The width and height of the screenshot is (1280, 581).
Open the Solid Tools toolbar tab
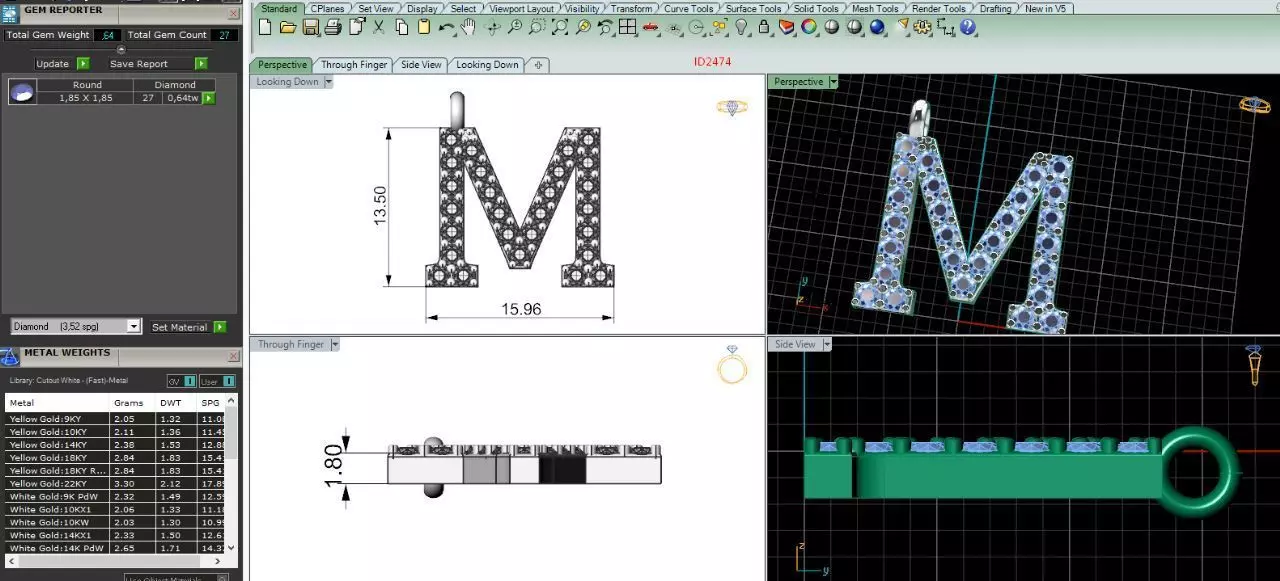click(x=816, y=9)
